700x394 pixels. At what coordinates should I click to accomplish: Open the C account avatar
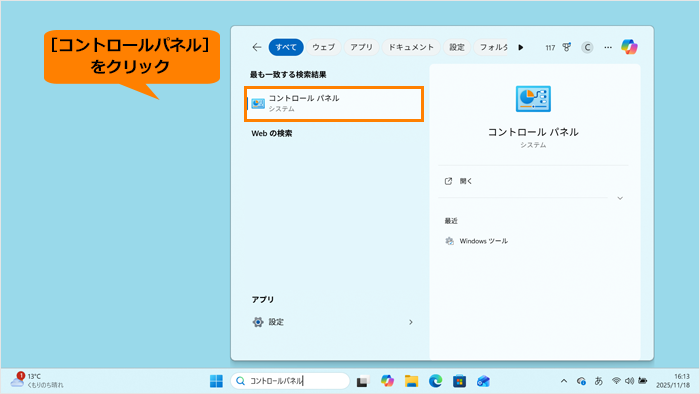tap(587, 47)
